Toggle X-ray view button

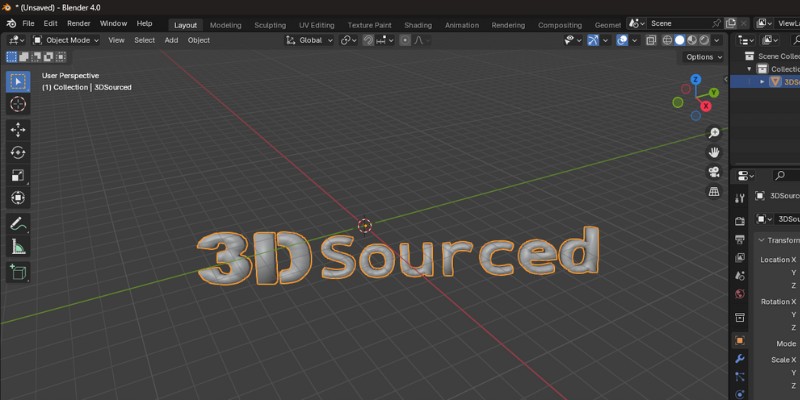pos(651,40)
